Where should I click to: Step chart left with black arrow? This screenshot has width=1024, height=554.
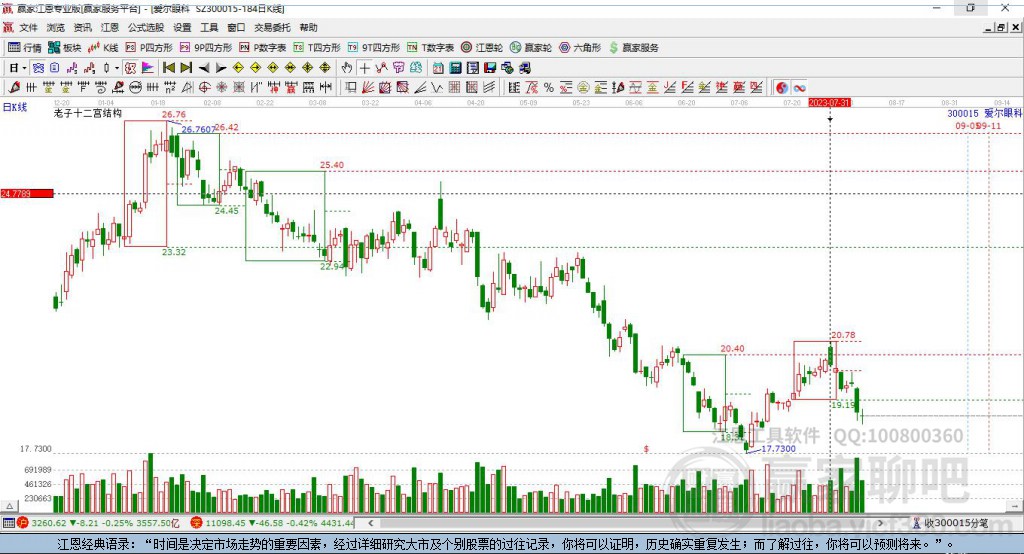[x=204, y=68]
